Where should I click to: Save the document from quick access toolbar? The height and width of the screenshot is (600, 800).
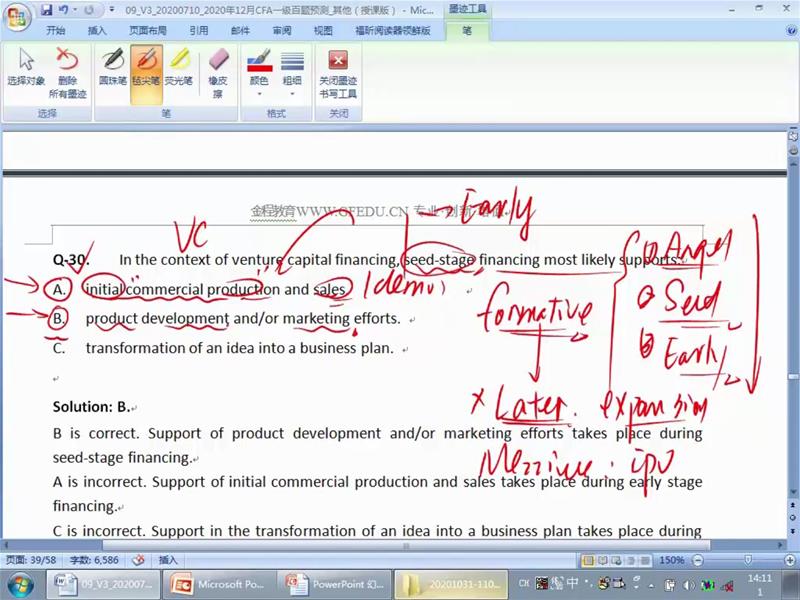47,10
